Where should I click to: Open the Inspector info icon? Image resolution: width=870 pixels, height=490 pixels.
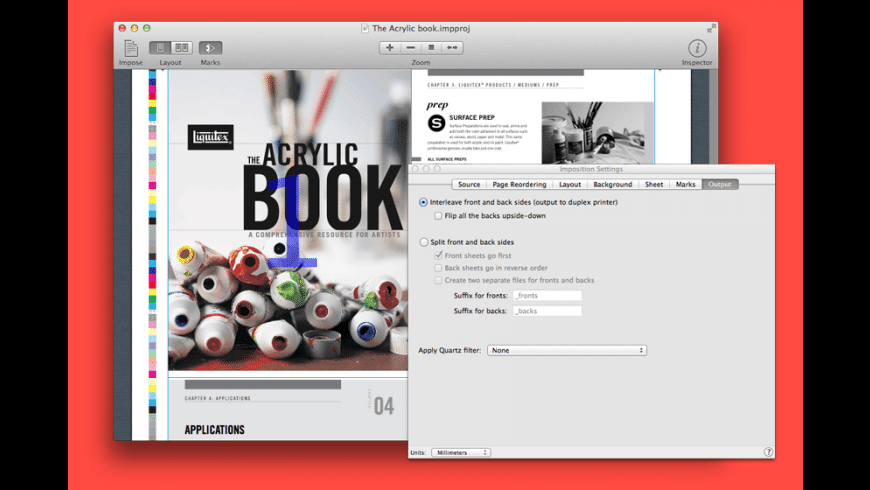[697, 48]
